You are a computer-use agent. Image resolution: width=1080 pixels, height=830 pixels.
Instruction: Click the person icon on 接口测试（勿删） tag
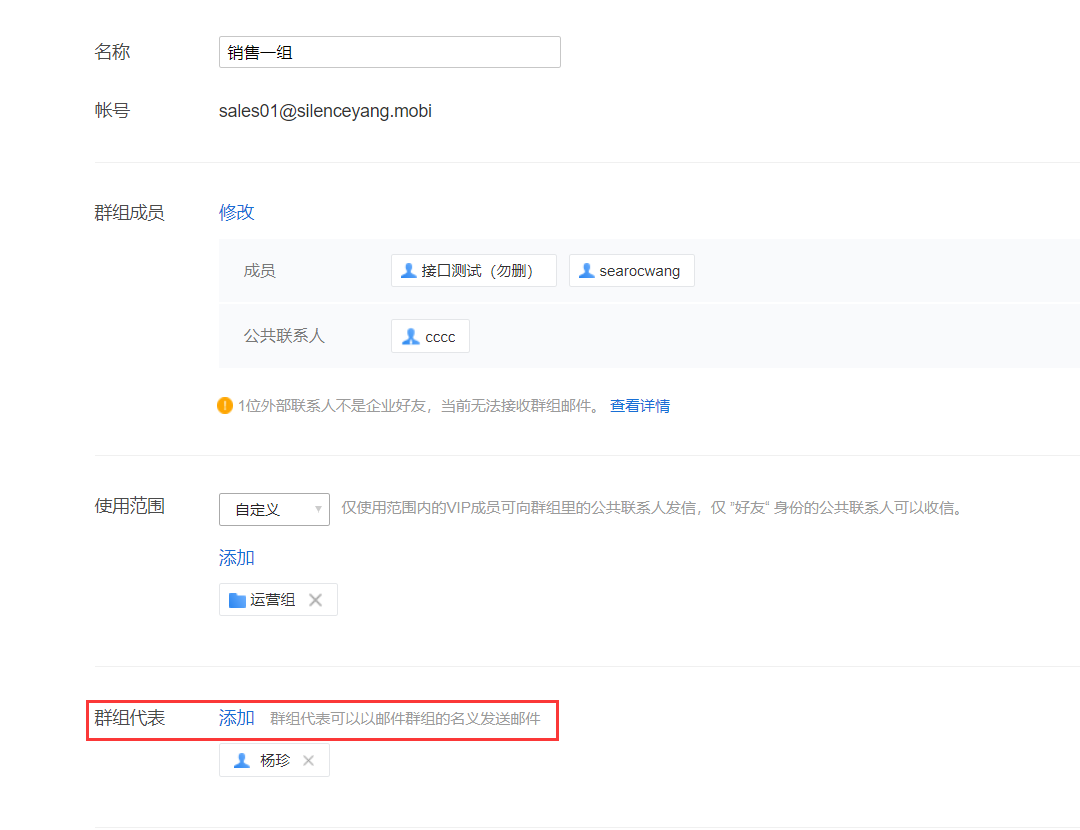coord(408,271)
